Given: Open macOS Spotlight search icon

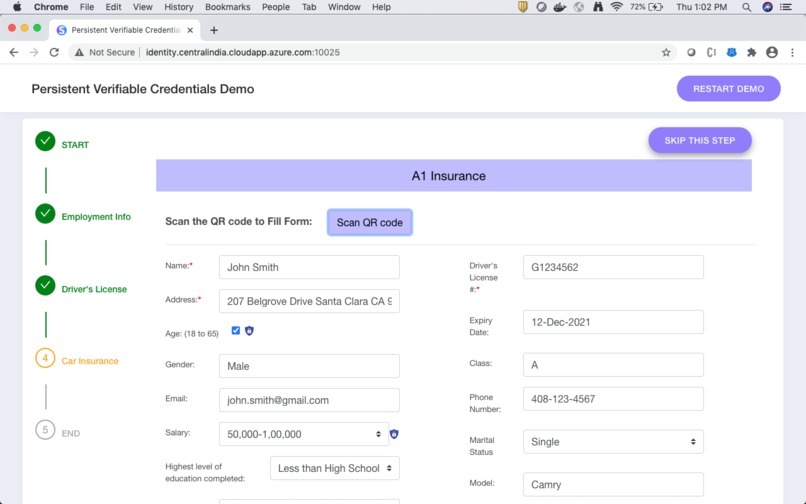Looking at the screenshot, I should pos(746,7).
